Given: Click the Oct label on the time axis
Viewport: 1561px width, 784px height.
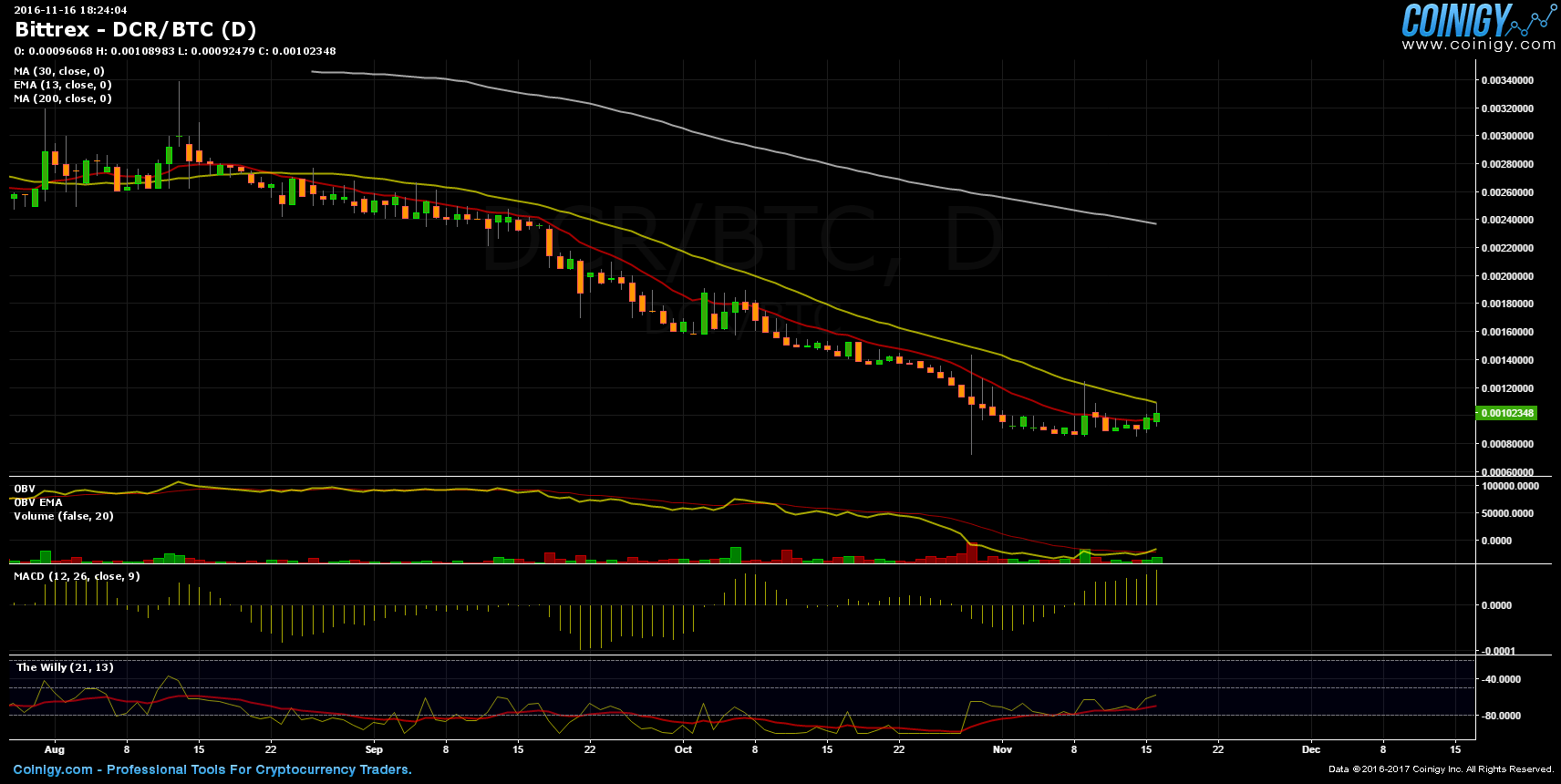Looking at the screenshot, I should (x=683, y=749).
